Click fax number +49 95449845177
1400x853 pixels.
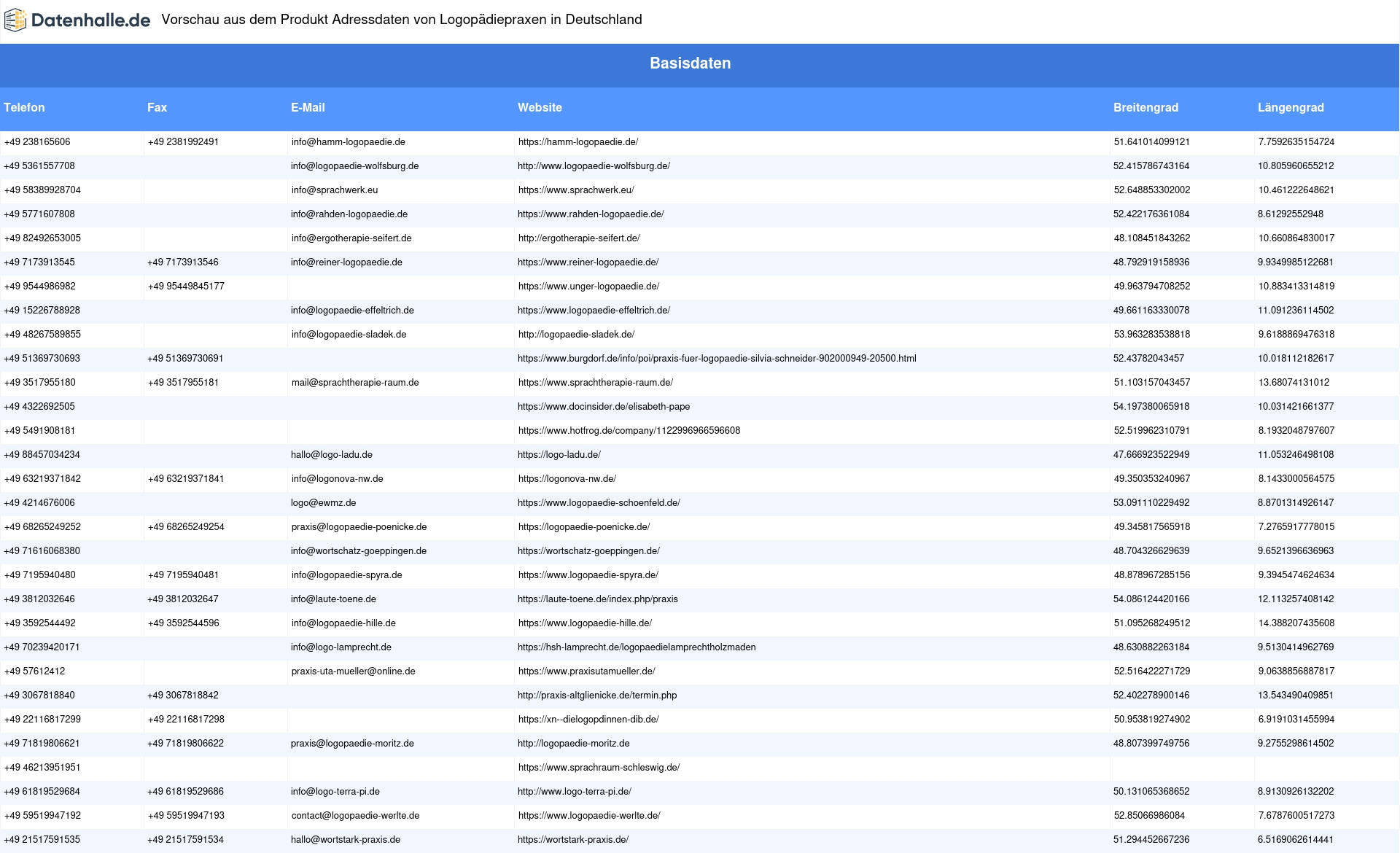coord(185,287)
